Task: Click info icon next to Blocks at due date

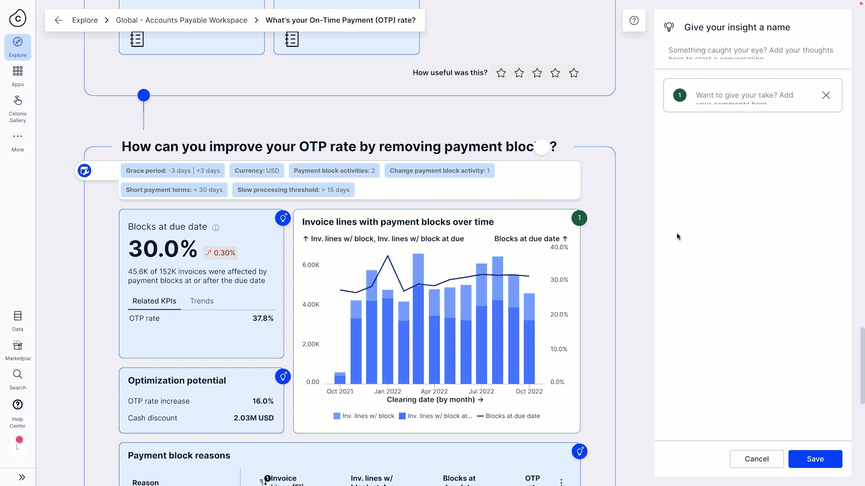Action: (x=216, y=228)
